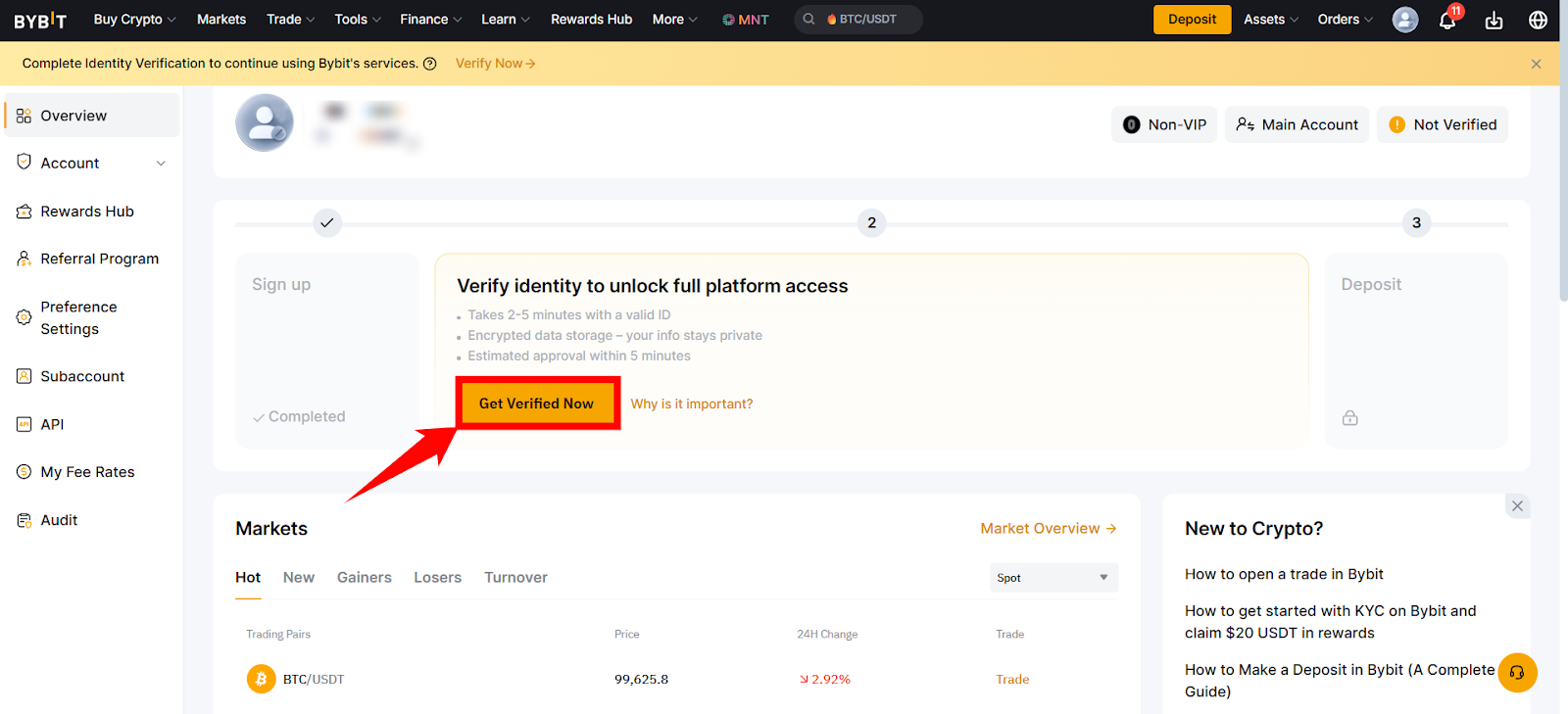Click the download app icon
This screenshot has height=714, width=1568.
click(x=1494, y=20)
